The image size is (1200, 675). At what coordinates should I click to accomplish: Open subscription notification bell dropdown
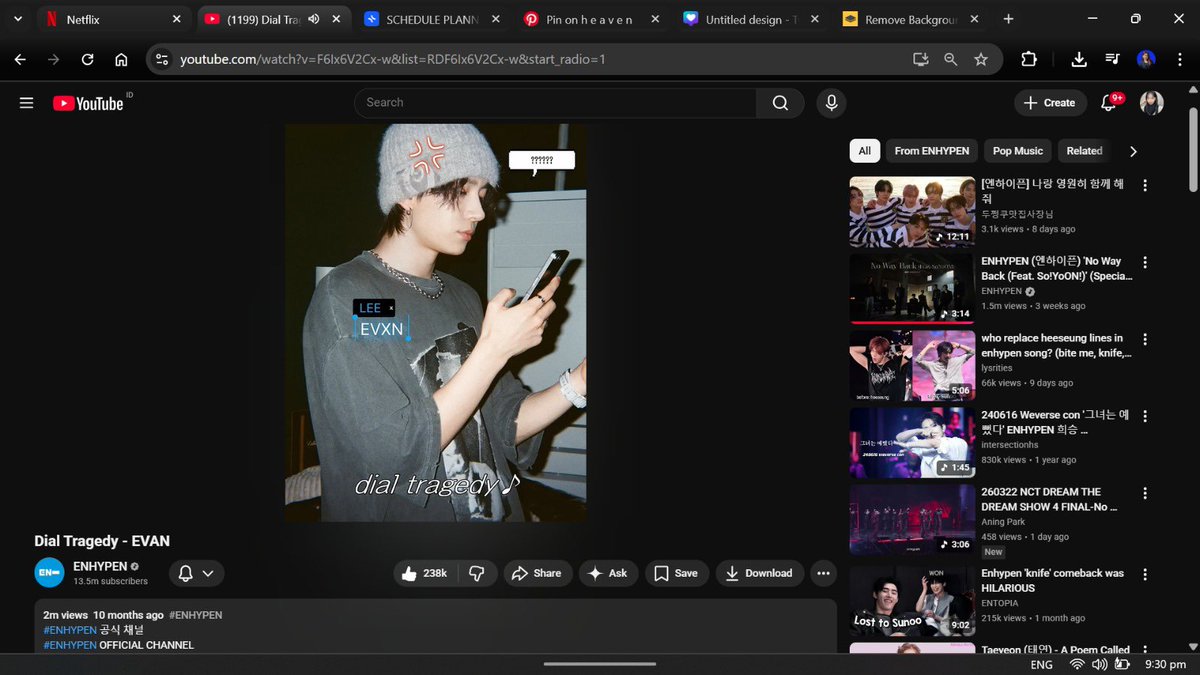tap(196, 573)
